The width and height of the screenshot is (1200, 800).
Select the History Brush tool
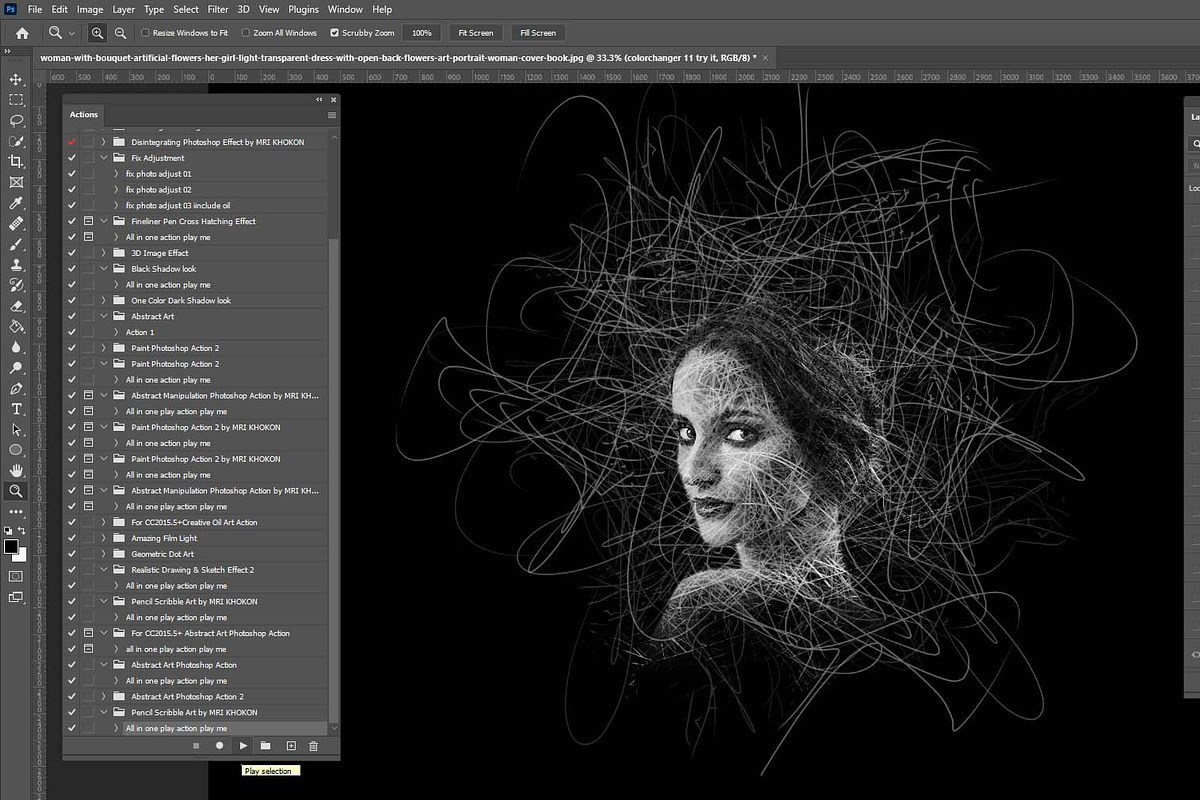click(x=16, y=285)
